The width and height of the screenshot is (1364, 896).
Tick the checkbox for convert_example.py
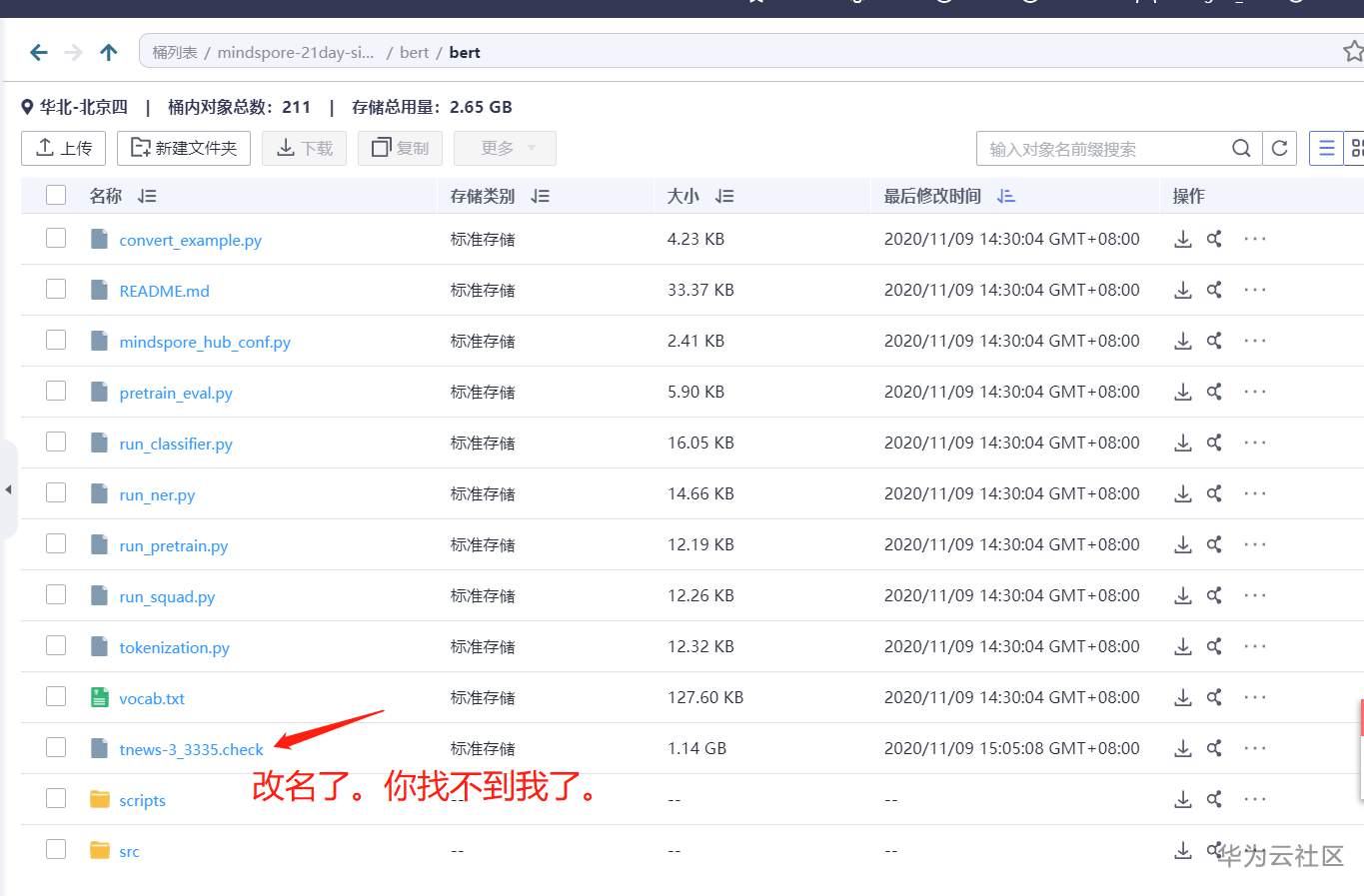[x=56, y=238]
